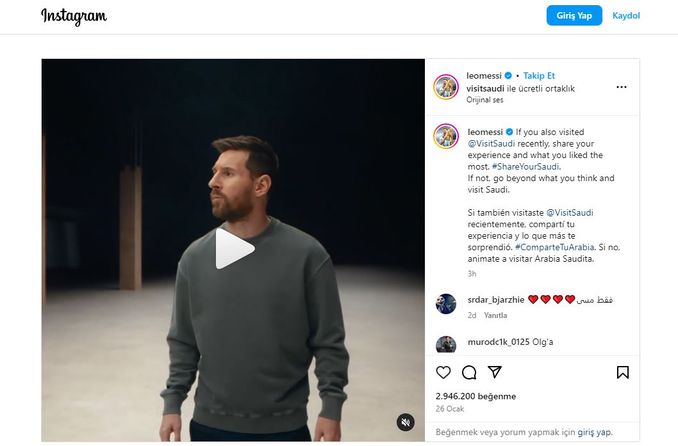Save post with the bookmark icon

[623, 372]
